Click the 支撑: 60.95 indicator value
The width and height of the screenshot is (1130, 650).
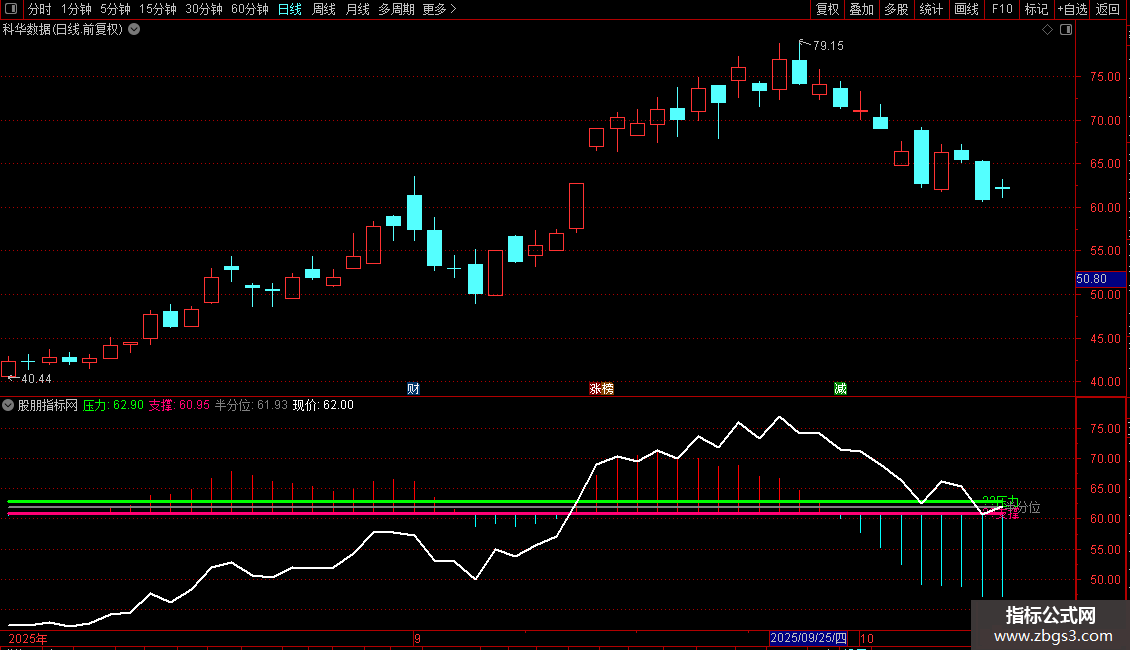coord(179,405)
